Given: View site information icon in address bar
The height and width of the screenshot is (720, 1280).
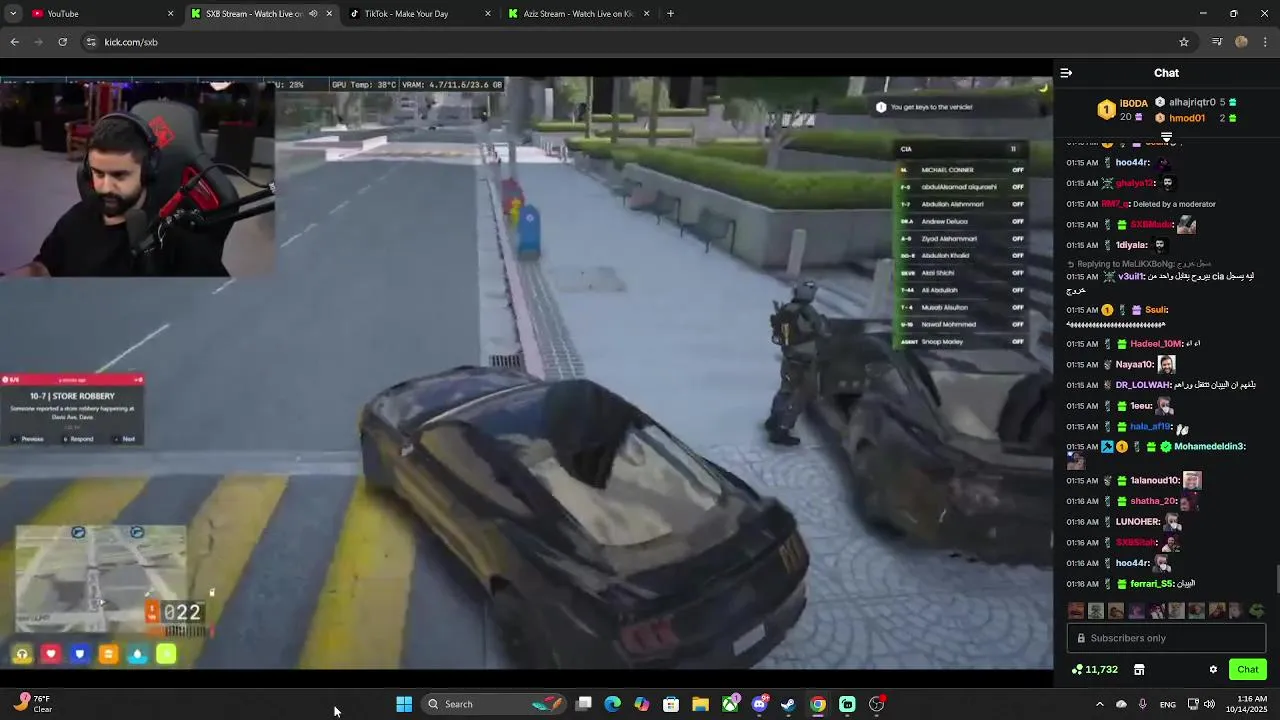Looking at the screenshot, I should tap(91, 42).
